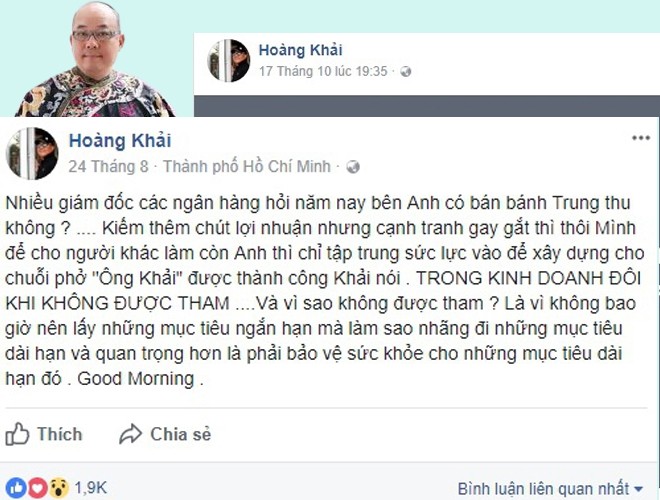660x500 pixels.
Task: Open the three-dot post options menu
Action: (641, 138)
